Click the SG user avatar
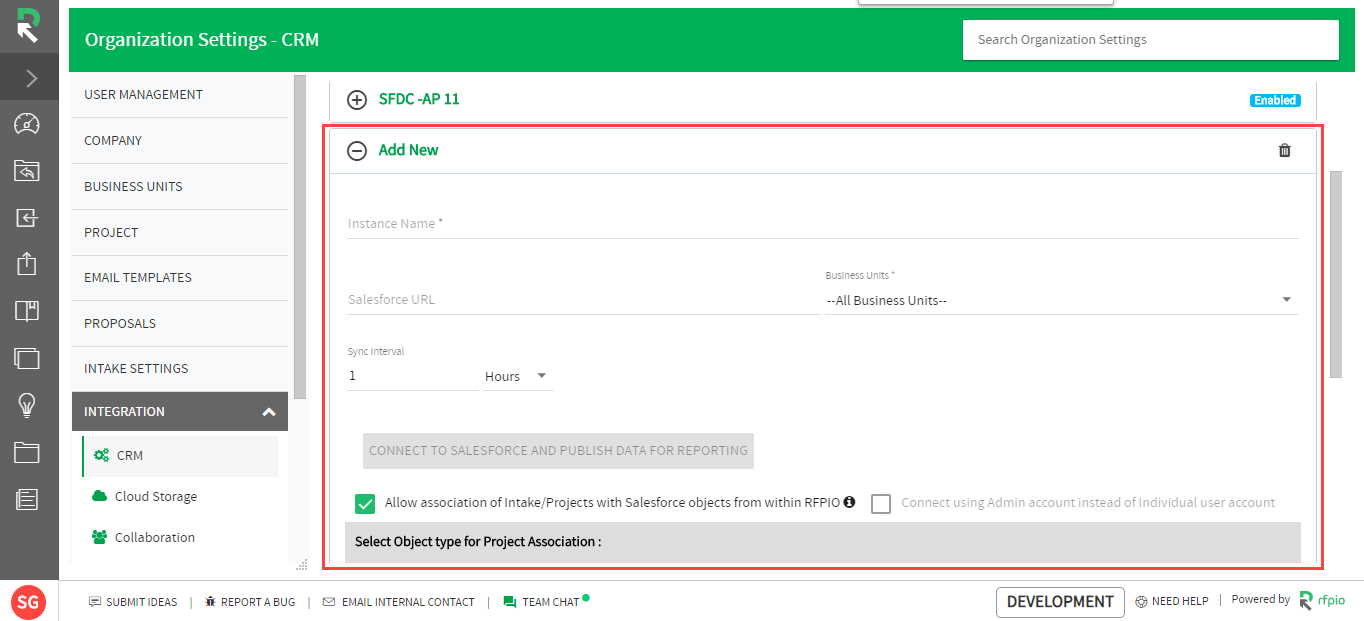The image size is (1364, 621). pos(28,602)
